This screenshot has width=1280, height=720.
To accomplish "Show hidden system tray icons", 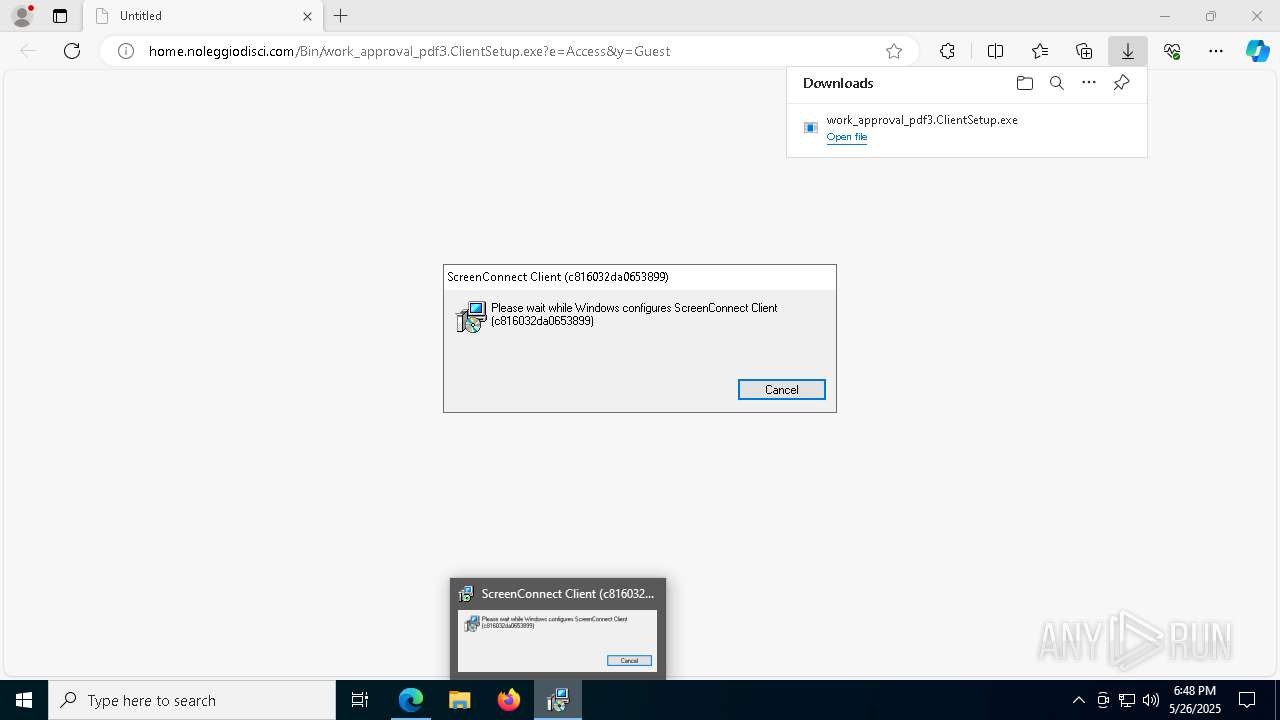I will (1078, 700).
